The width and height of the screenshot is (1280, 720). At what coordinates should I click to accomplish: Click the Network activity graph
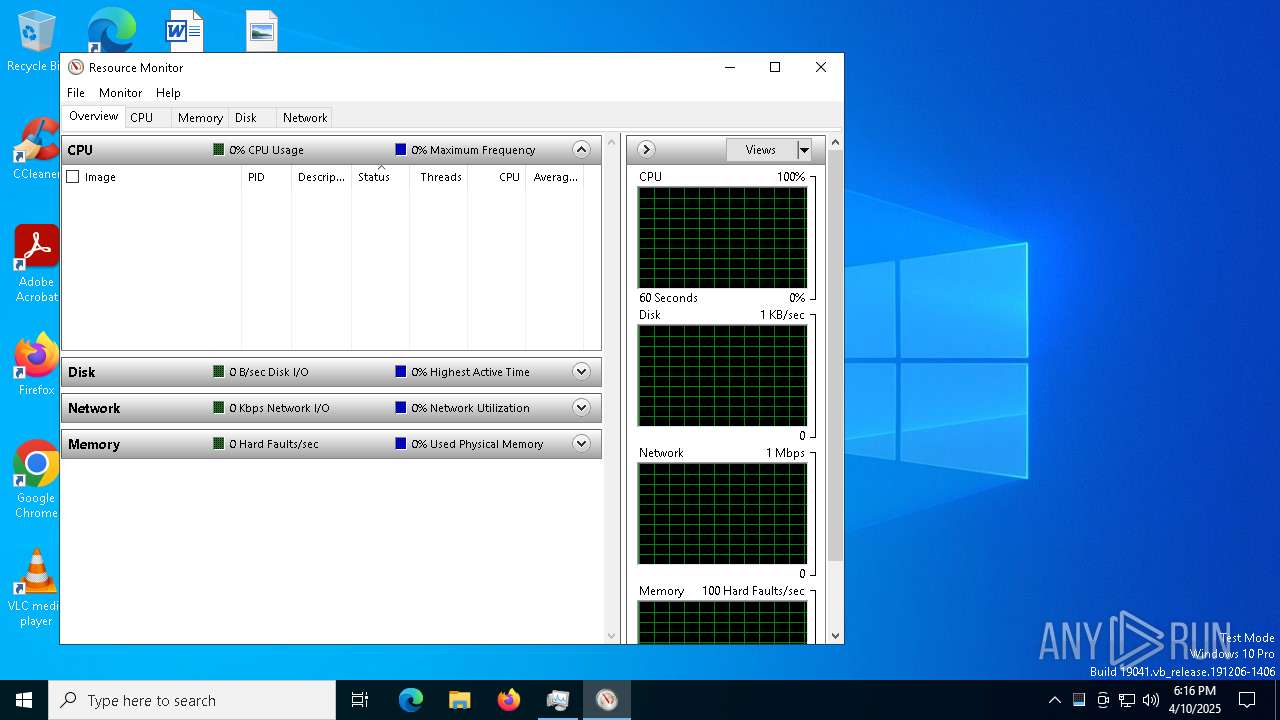(x=722, y=514)
